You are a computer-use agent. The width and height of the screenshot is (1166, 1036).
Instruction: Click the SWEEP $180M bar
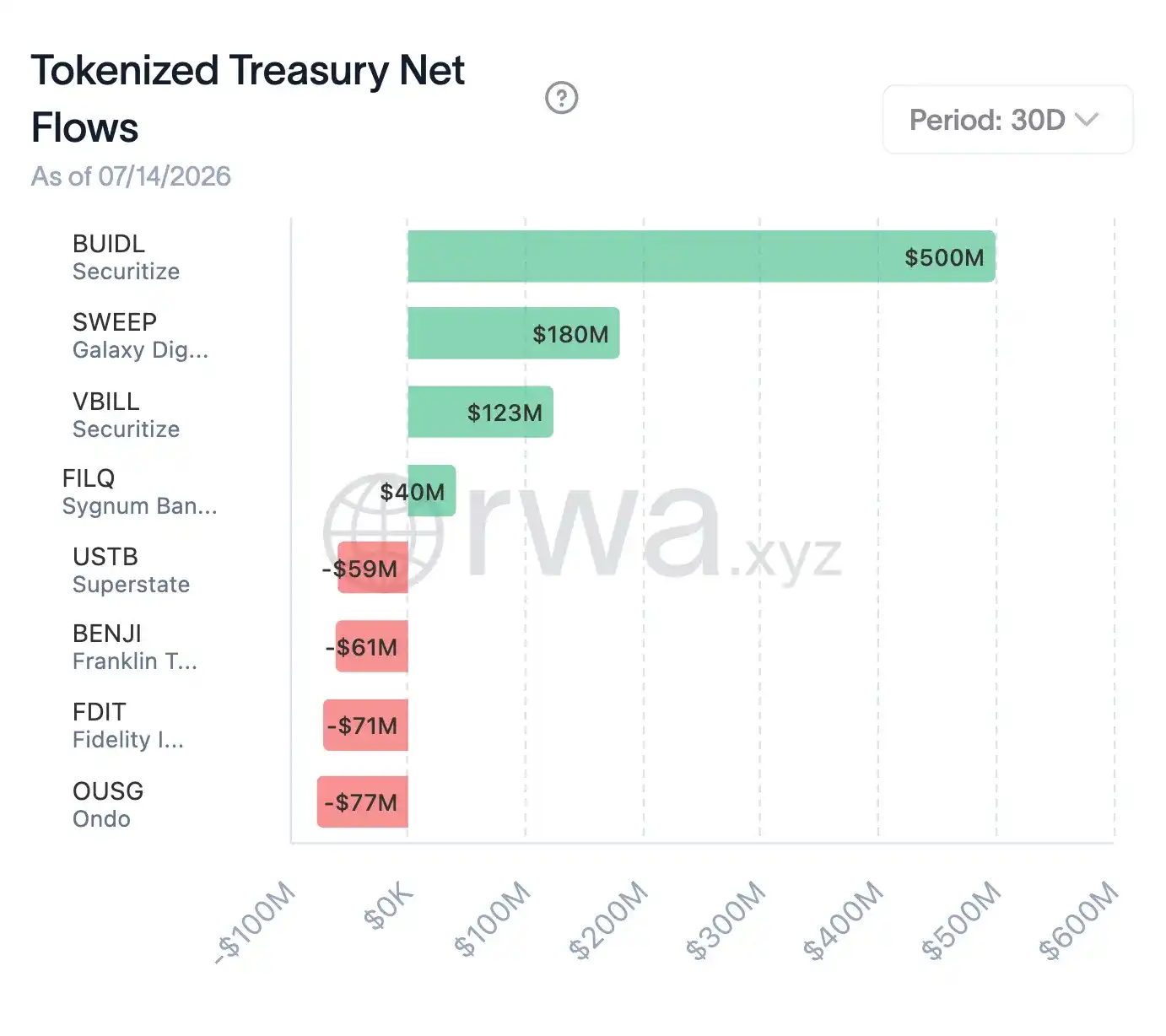pos(514,333)
